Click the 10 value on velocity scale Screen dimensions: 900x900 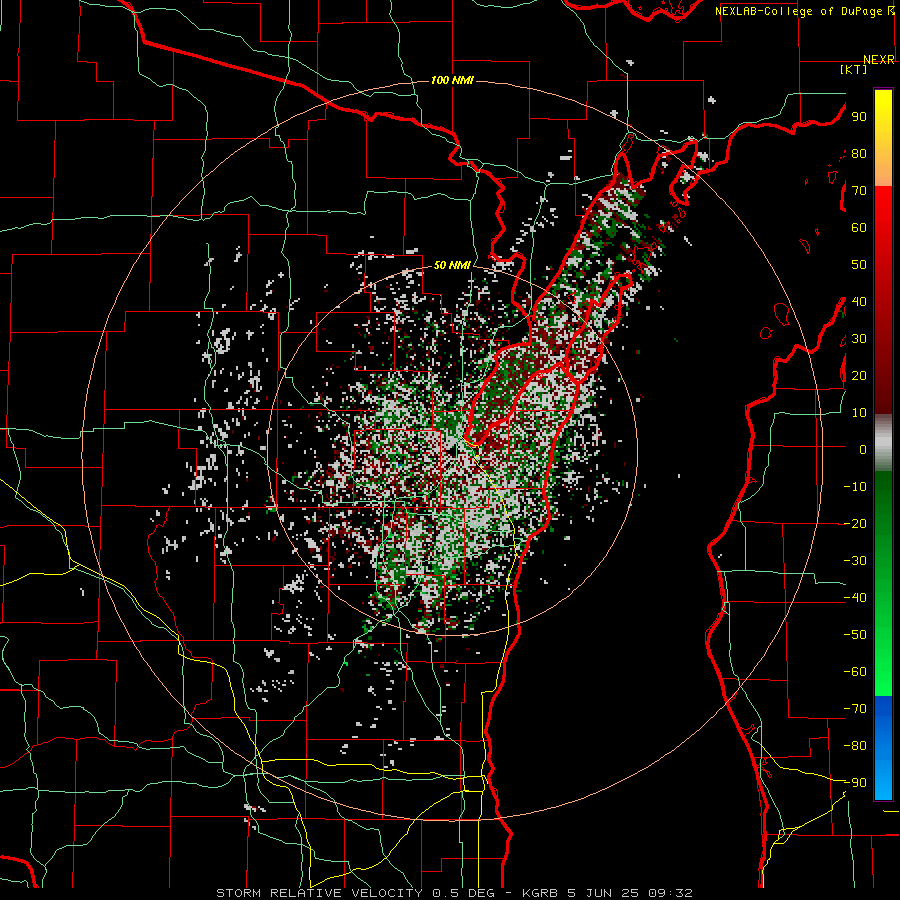tap(859, 413)
